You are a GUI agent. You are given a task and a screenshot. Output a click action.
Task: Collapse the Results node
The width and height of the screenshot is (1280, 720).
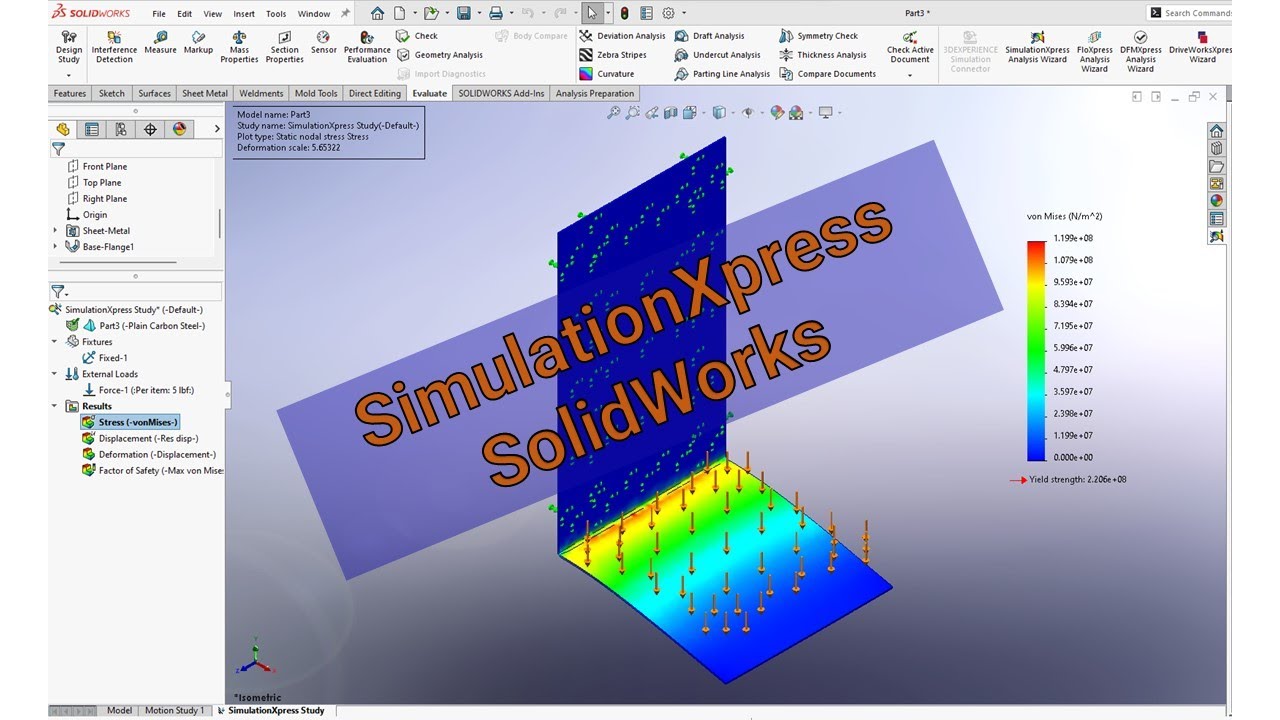point(55,406)
